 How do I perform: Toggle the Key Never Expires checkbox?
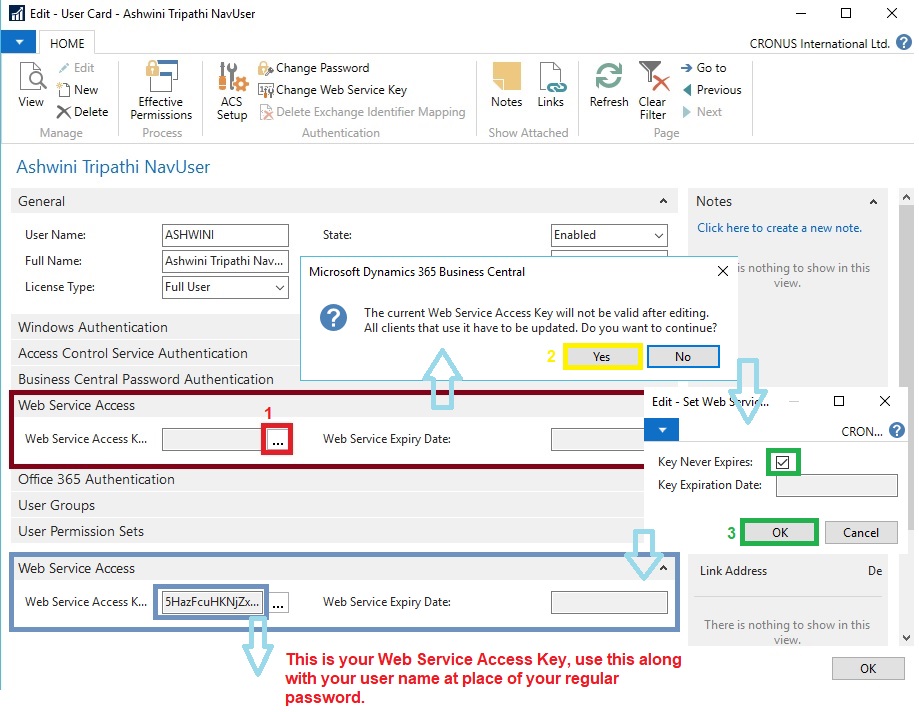782,462
